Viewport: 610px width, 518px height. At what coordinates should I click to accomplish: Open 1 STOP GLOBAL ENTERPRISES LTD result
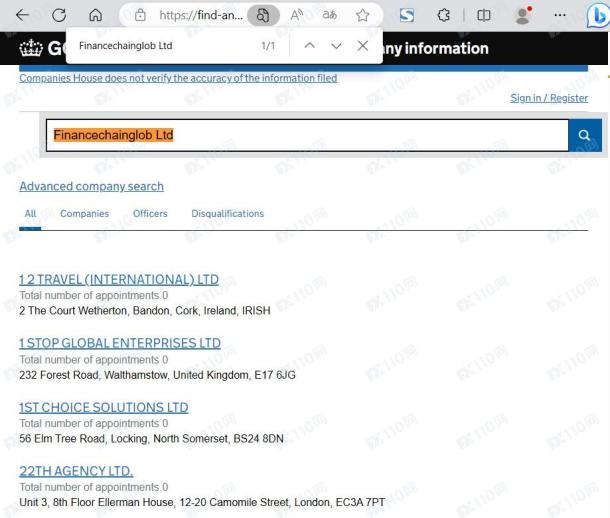120,343
